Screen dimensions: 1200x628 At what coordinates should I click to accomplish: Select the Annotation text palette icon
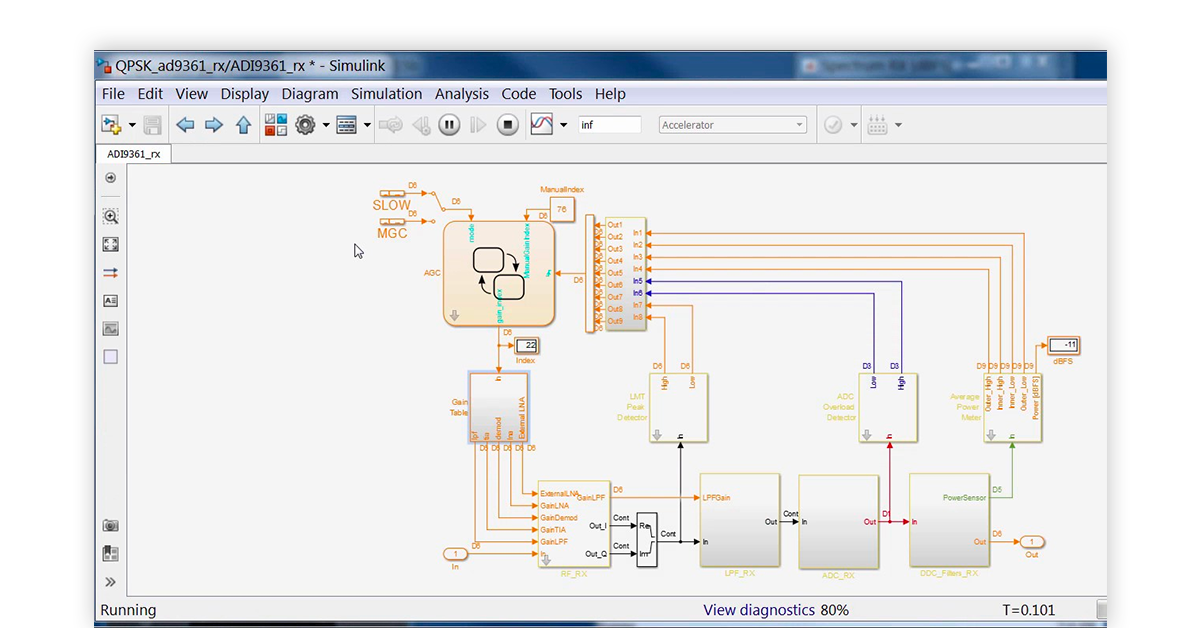click(x=111, y=300)
